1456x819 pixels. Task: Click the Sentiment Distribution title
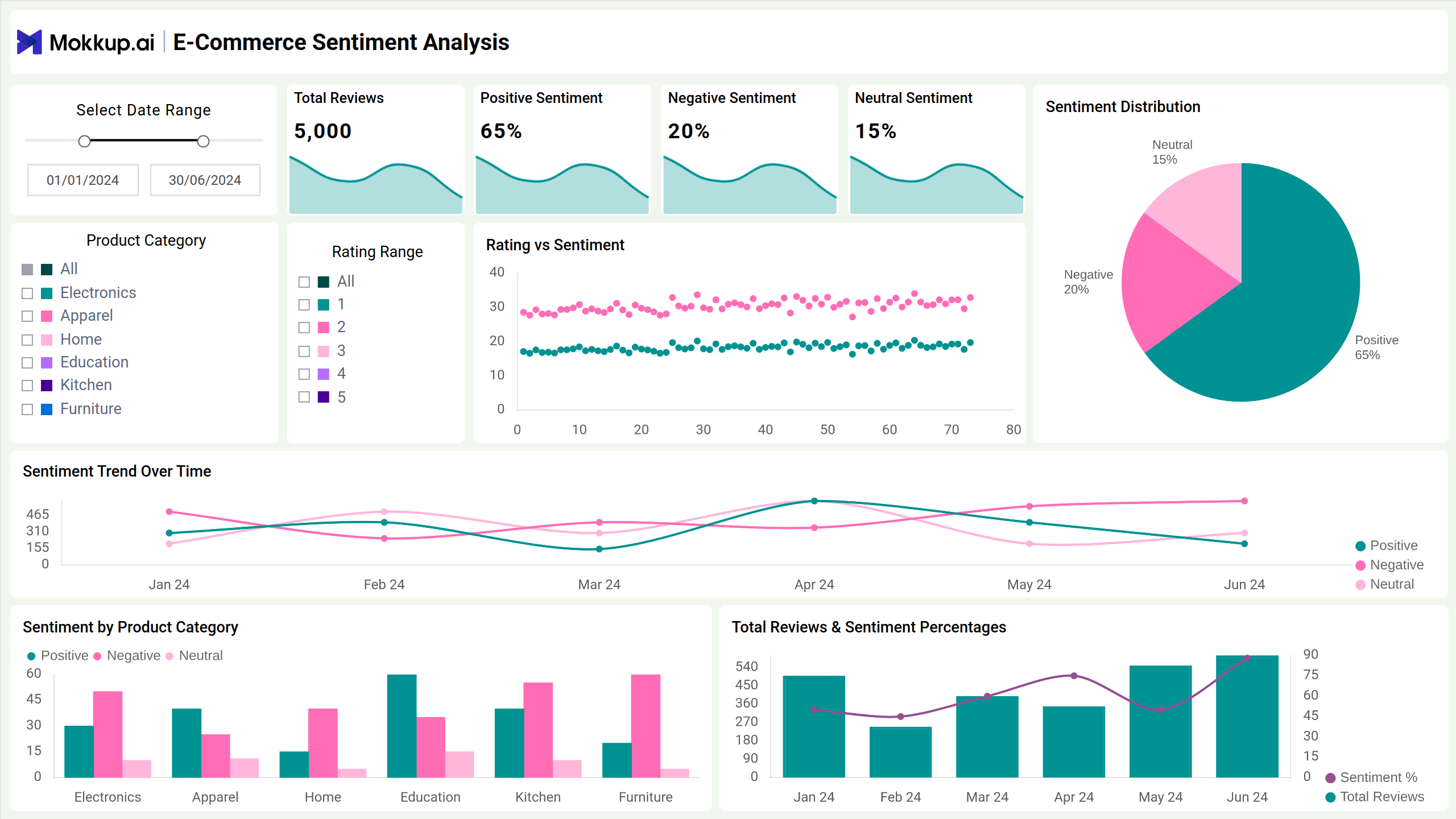click(1123, 107)
